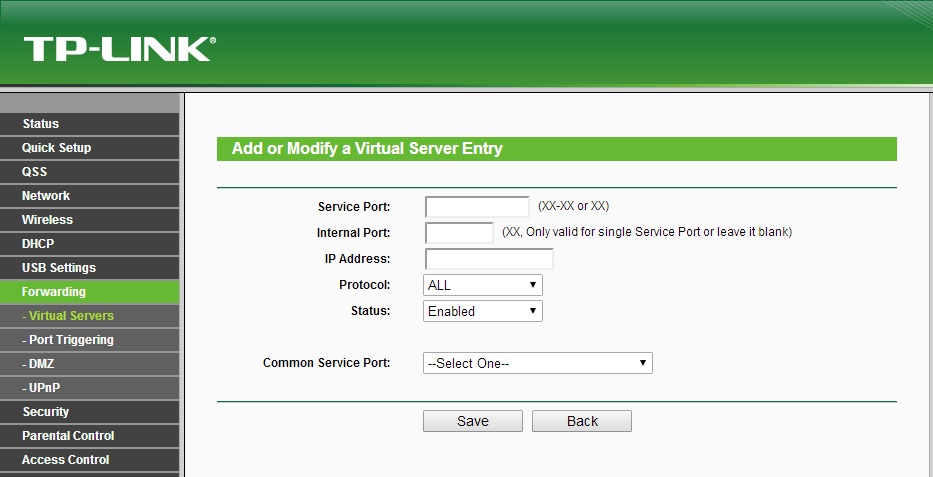Image resolution: width=933 pixels, height=477 pixels.
Task: Open the DMZ submenu page
Action: [x=38, y=364]
